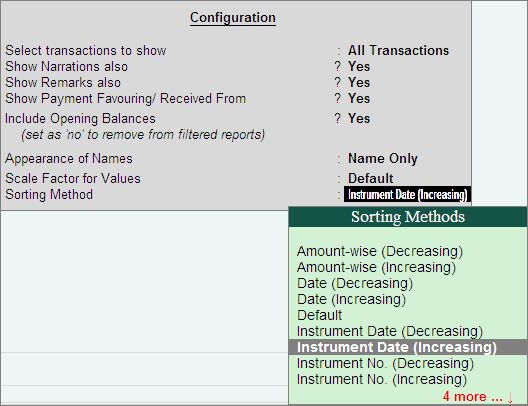Toggle Show Narrations also Yes value
Image resolution: width=528 pixels, height=406 pixels.
[x=359, y=67]
